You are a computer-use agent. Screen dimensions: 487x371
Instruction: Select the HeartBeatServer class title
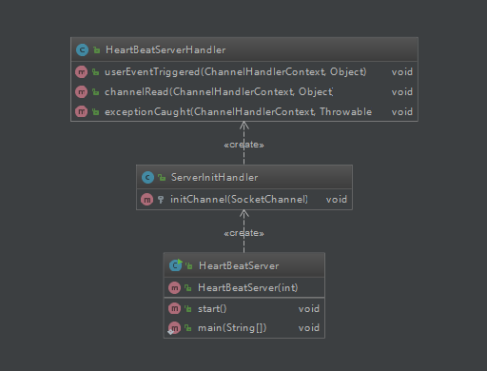(x=239, y=266)
